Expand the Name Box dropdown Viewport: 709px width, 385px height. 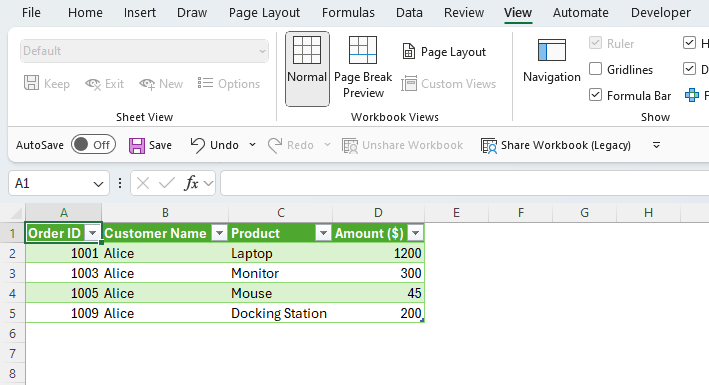tap(98, 184)
